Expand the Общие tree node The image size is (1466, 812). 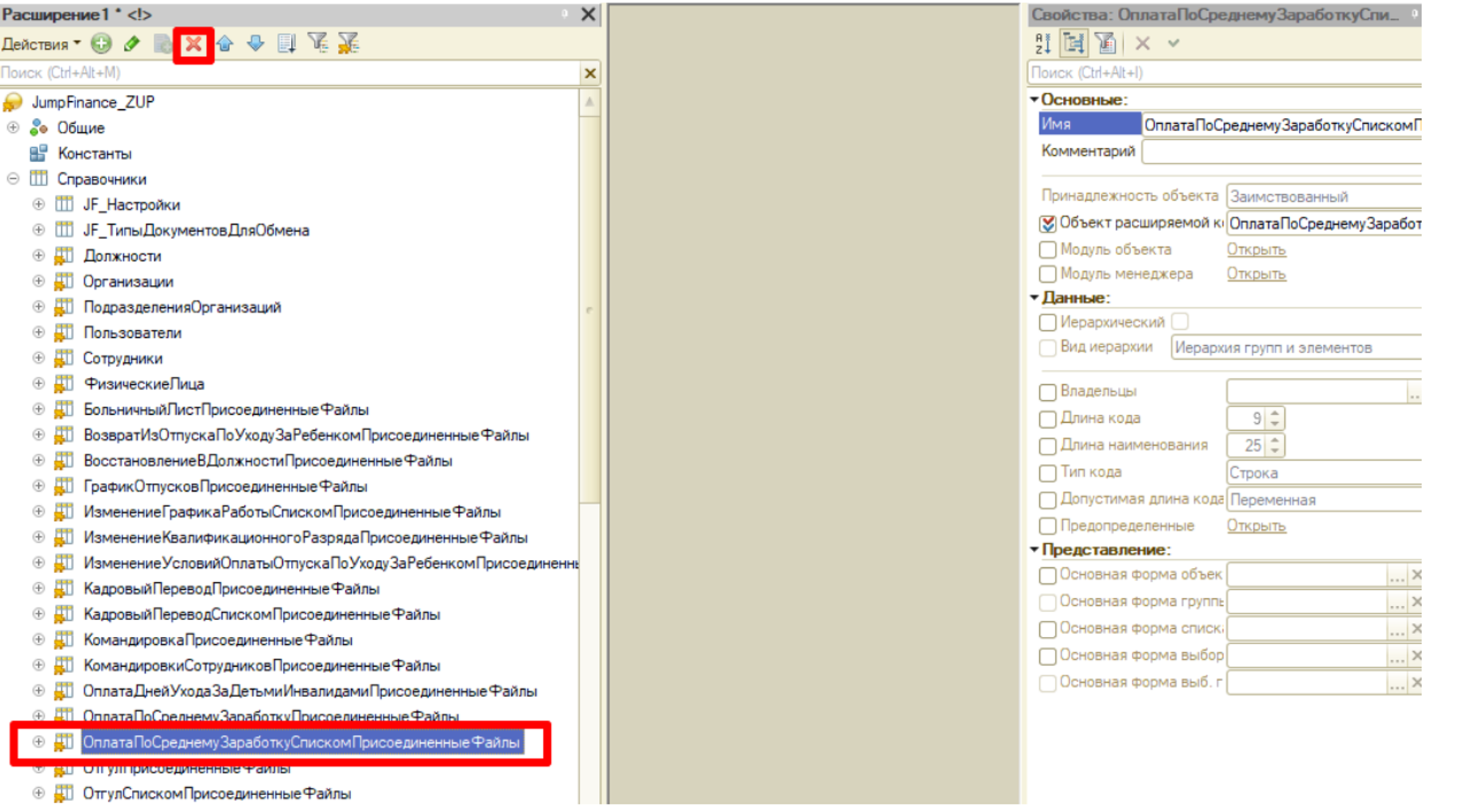(x=13, y=128)
